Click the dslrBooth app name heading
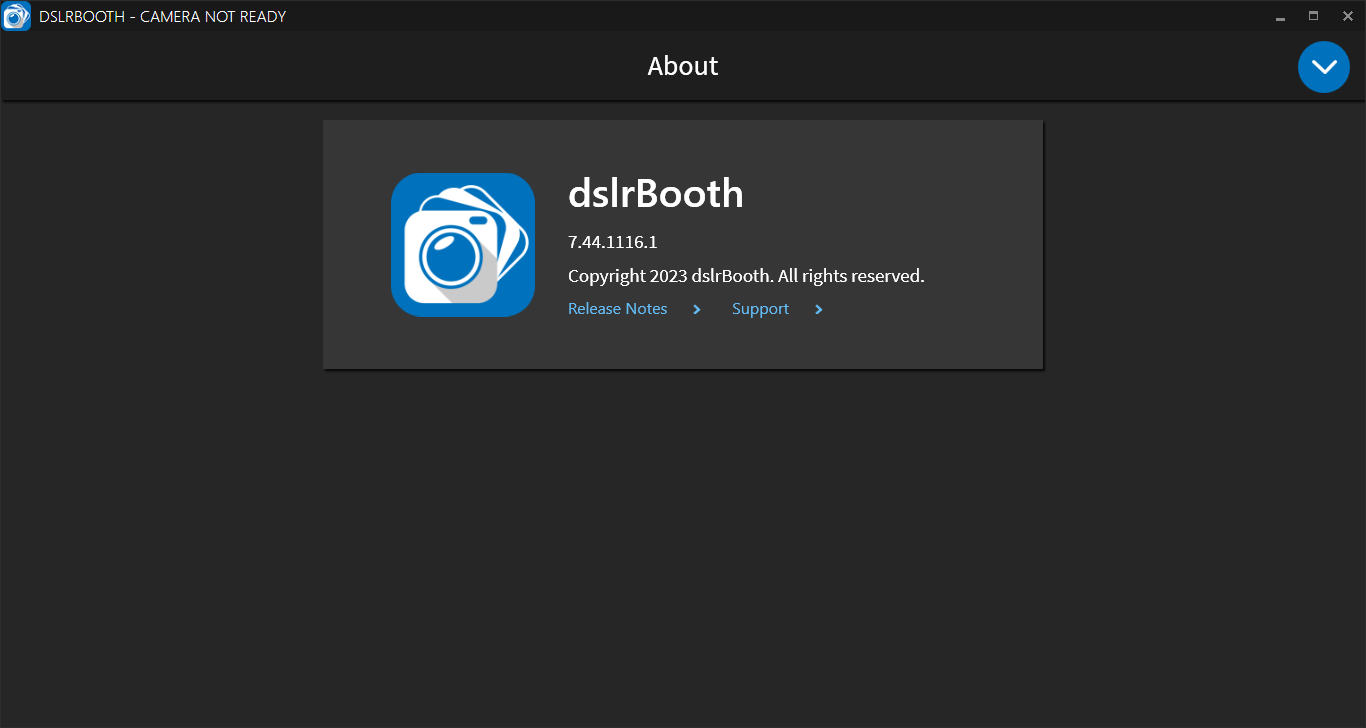The image size is (1366, 728). click(x=656, y=194)
